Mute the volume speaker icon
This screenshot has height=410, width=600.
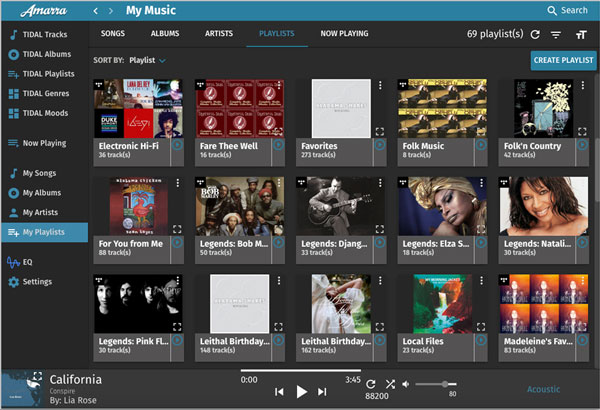point(406,384)
